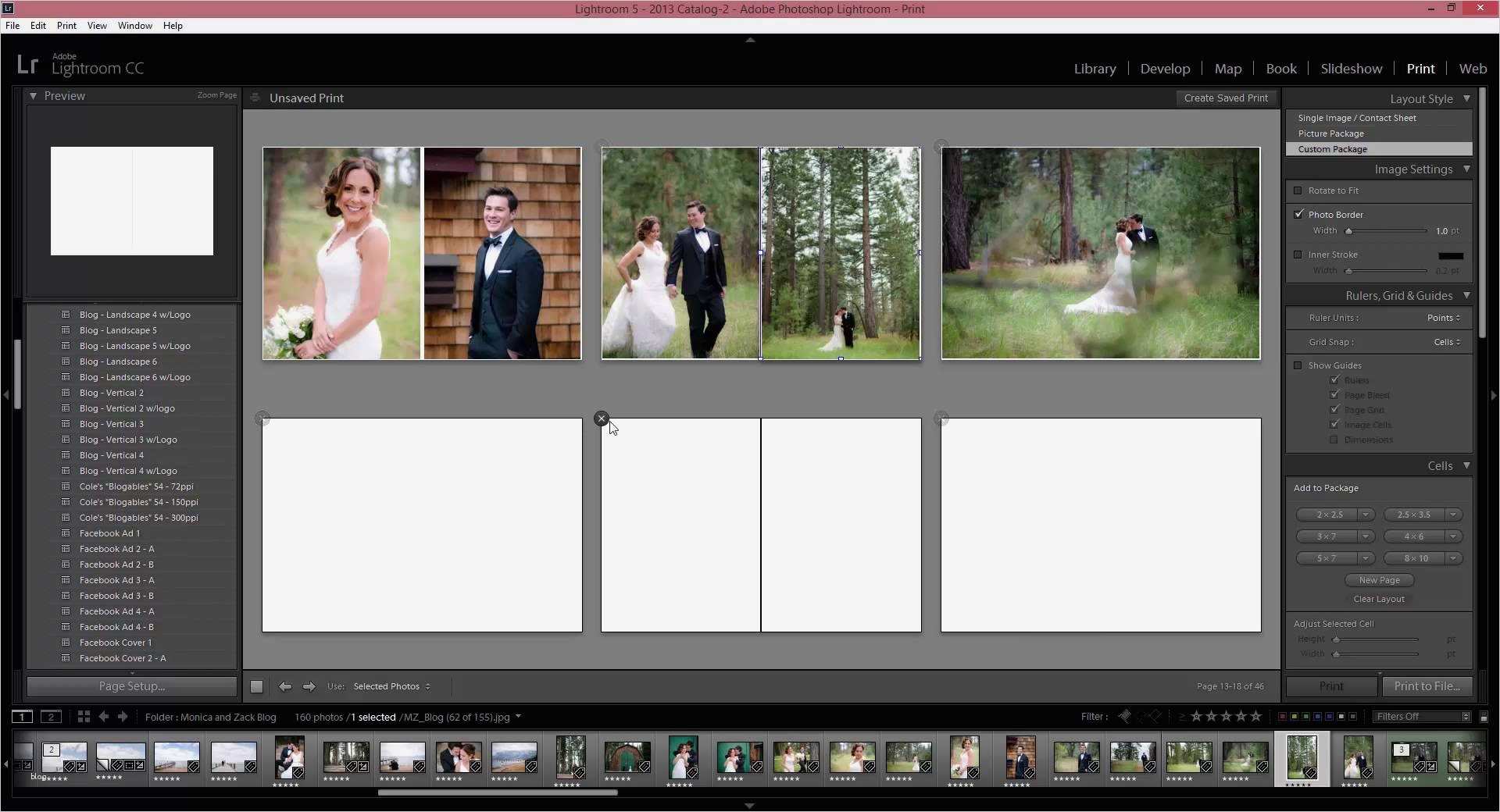The width and height of the screenshot is (1500, 812).
Task: Hide the filmstrip using the bottom arrow
Action: click(750, 806)
